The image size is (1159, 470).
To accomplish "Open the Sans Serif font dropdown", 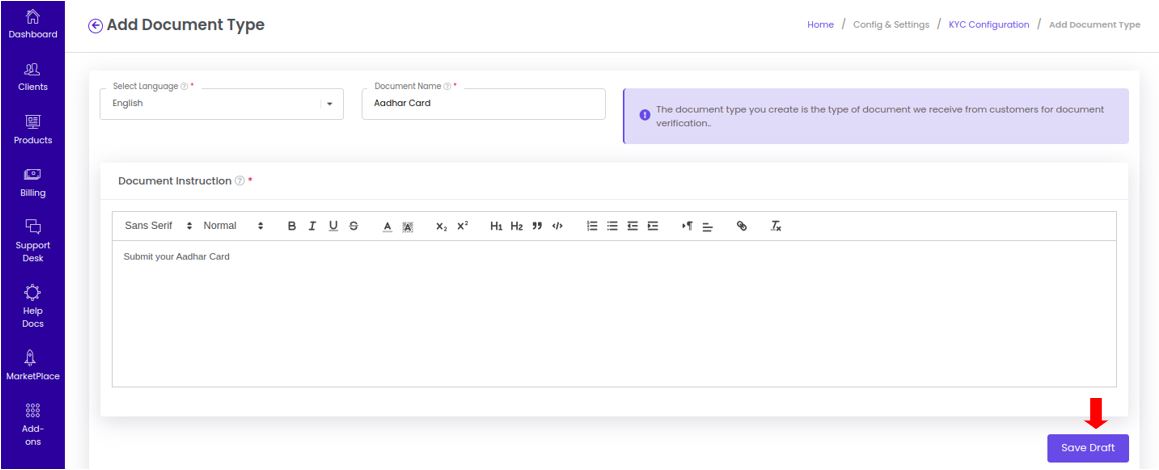I will [158, 226].
